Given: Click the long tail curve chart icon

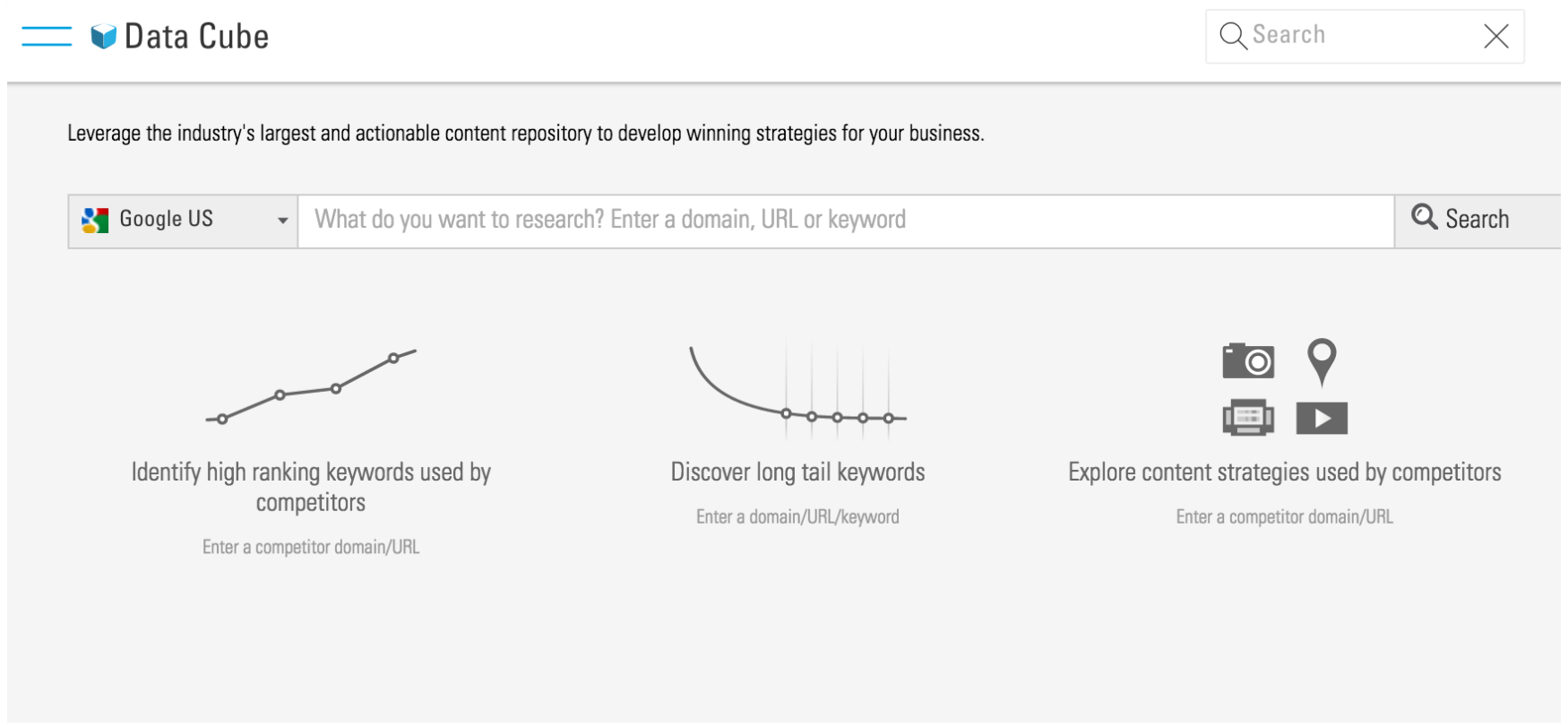Looking at the screenshot, I should tap(797, 389).
